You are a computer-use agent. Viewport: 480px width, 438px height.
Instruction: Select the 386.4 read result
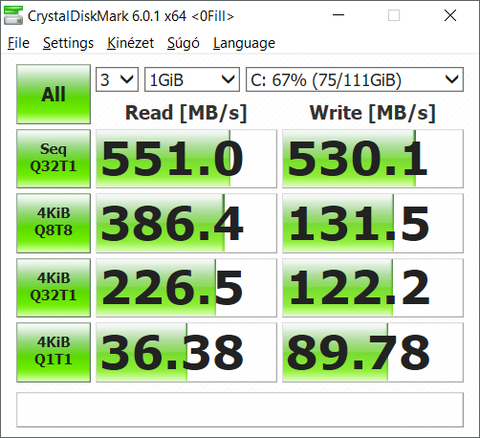pyautogui.click(x=186, y=223)
